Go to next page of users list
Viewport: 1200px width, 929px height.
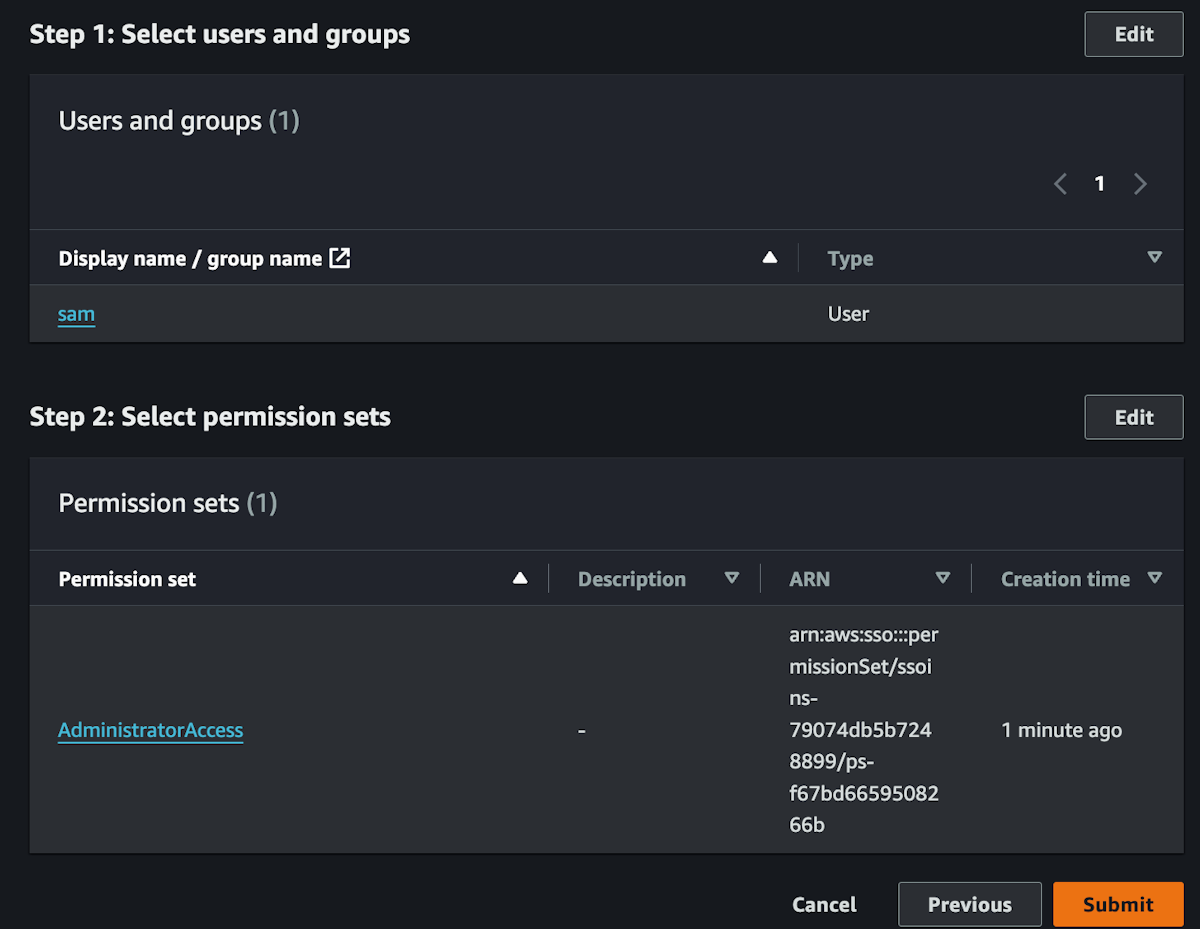tap(1140, 184)
